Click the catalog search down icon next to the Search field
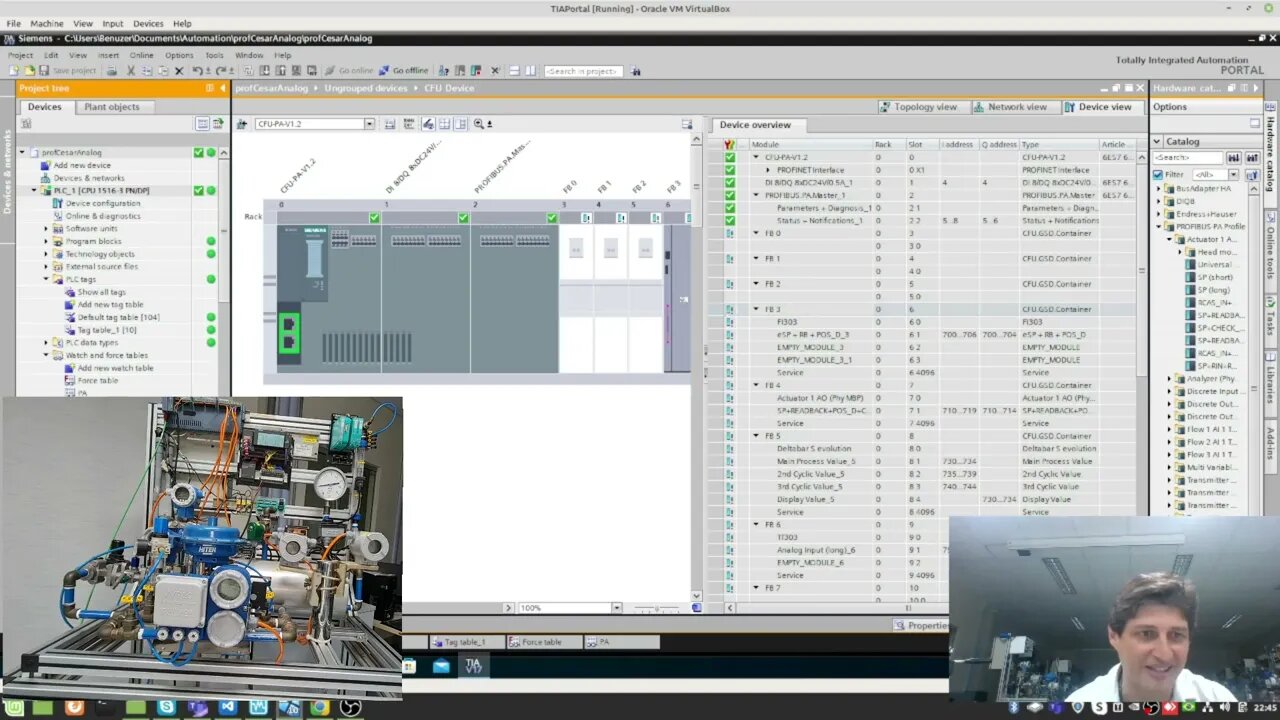Image resolution: width=1280 pixels, height=720 pixels. (1233, 158)
